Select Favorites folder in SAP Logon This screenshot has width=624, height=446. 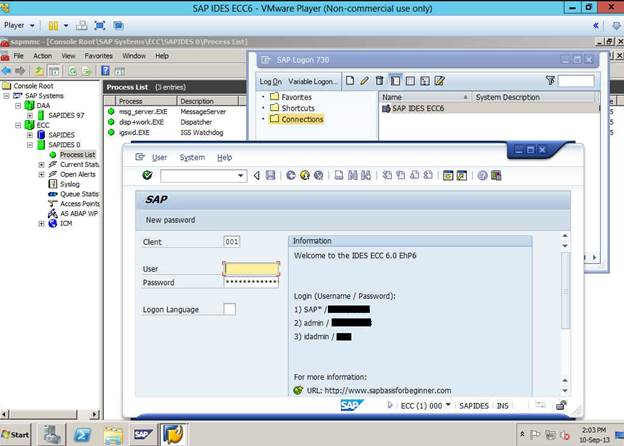pyautogui.click(x=296, y=97)
